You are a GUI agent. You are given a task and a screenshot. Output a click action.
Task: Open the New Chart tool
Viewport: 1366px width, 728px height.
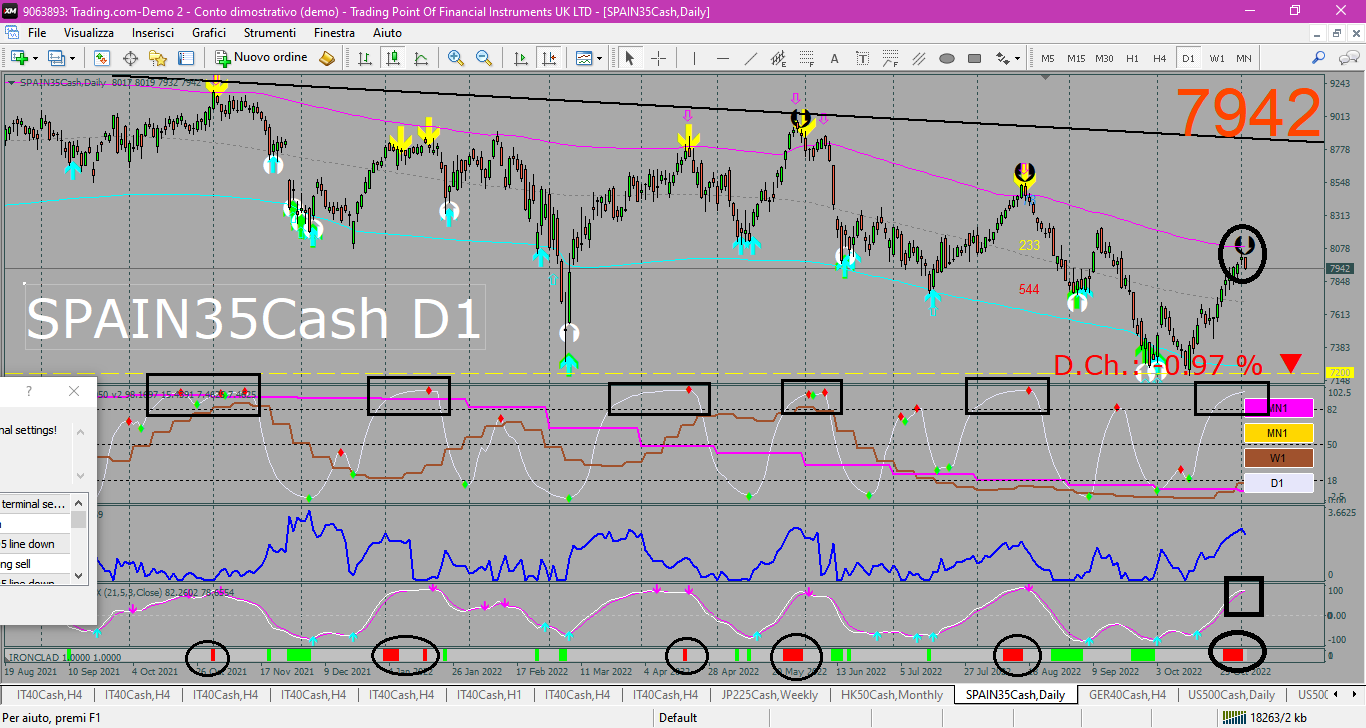tap(20, 58)
